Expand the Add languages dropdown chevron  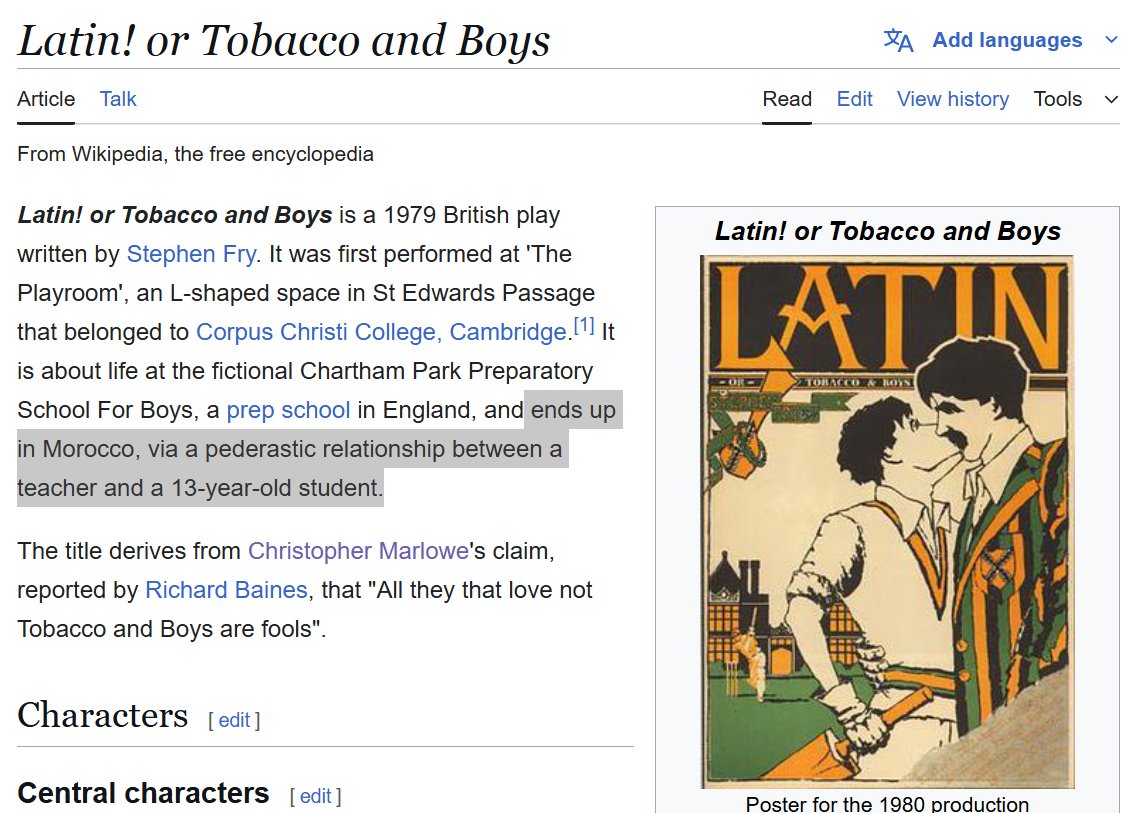pyautogui.click(x=1111, y=40)
